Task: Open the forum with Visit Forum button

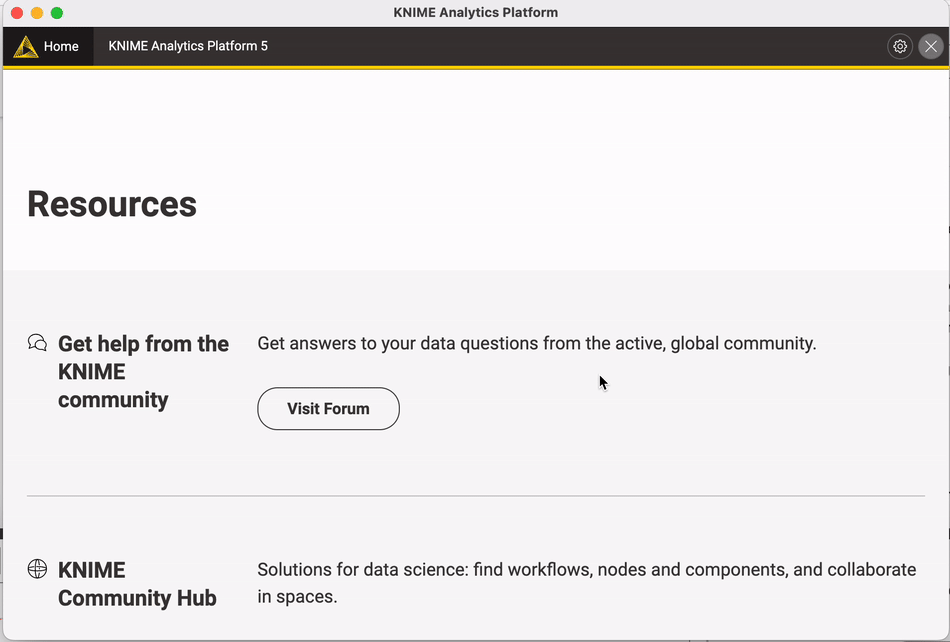Action: pos(328,409)
